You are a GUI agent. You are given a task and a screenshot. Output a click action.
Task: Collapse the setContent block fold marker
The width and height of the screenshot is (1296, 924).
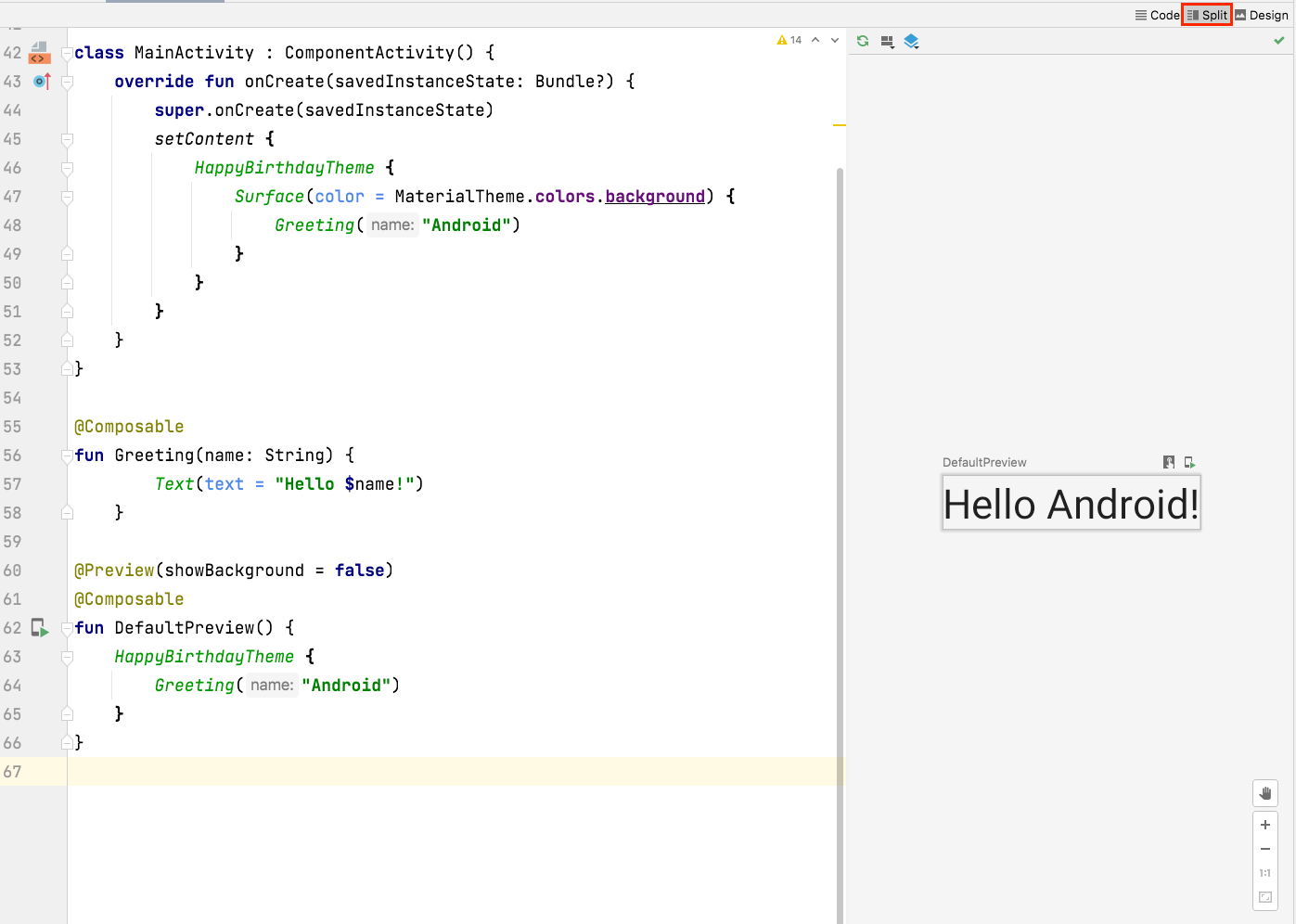tap(67, 139)
